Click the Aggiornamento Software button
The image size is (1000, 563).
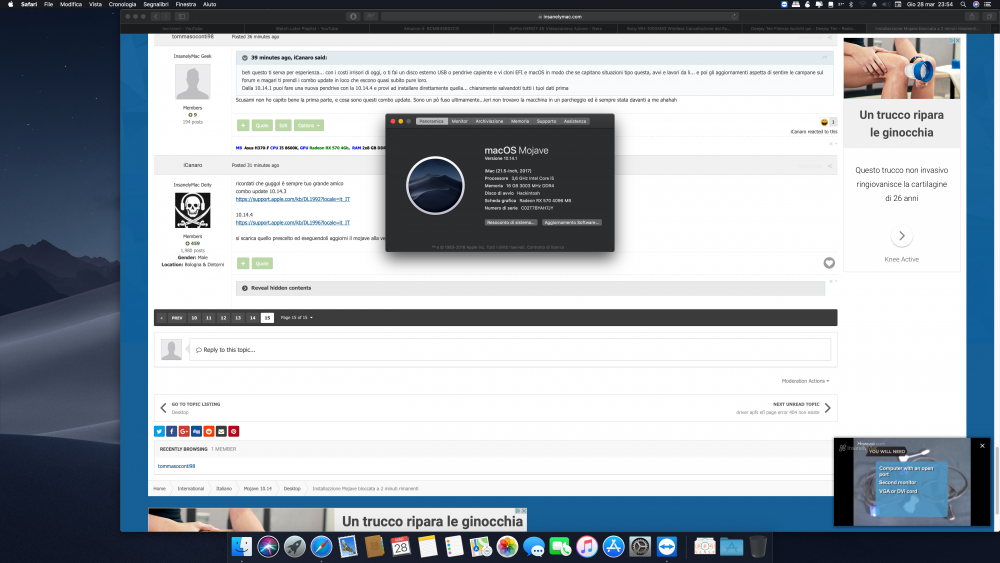[x=571, y=223]
